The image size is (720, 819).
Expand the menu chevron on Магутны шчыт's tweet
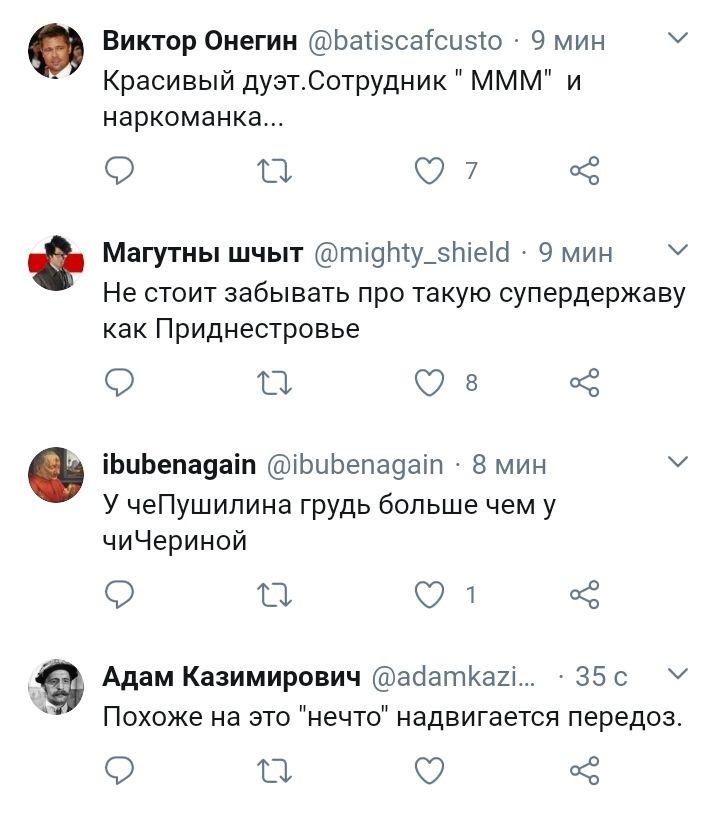[x=677, y=250]
